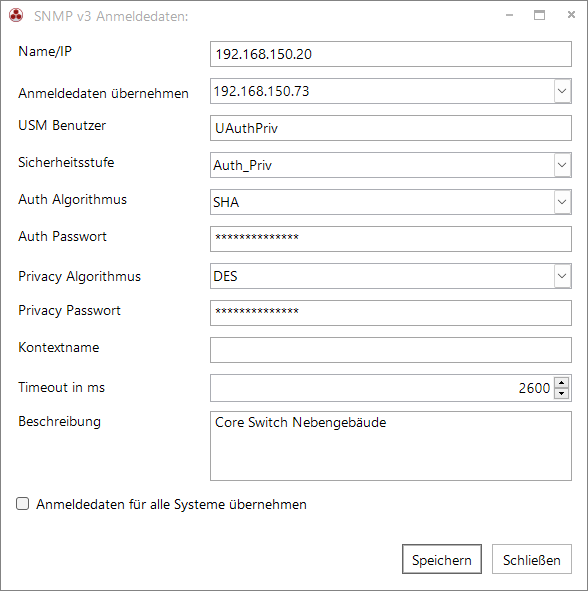This screenshot has width=588, height=591.
Task: Click the 'Kontextname' label
Action: [x=59, y=347]
